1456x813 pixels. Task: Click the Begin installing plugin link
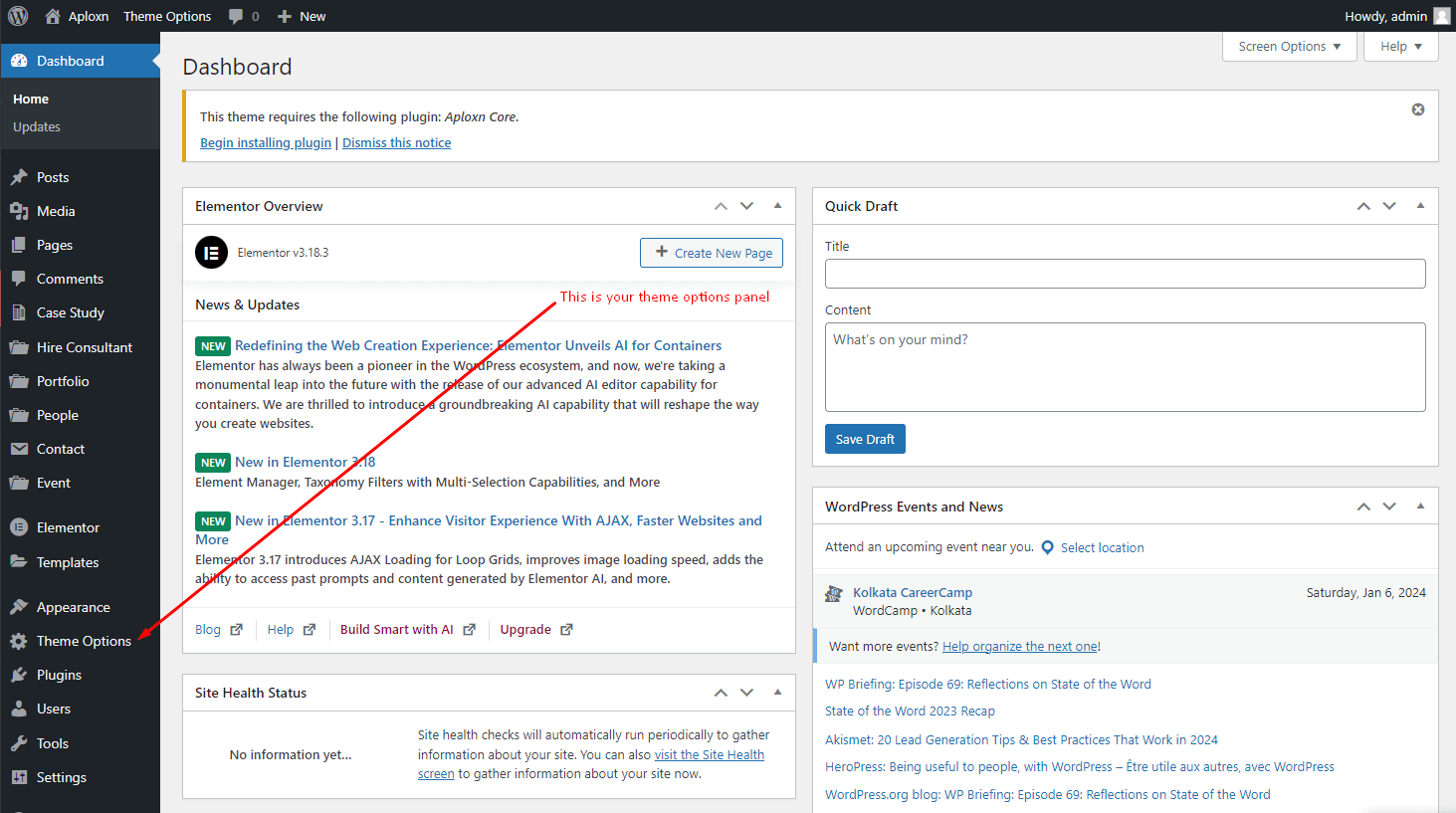click(266, 142)
